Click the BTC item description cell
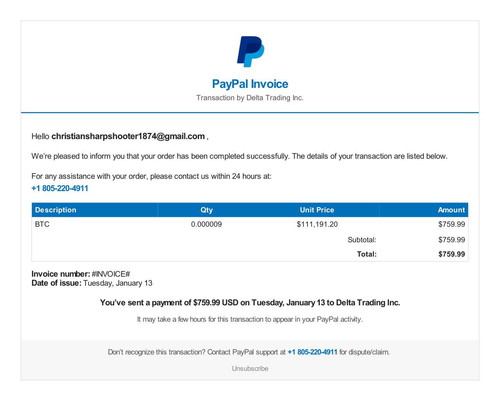500x401 pixels. 42,224
